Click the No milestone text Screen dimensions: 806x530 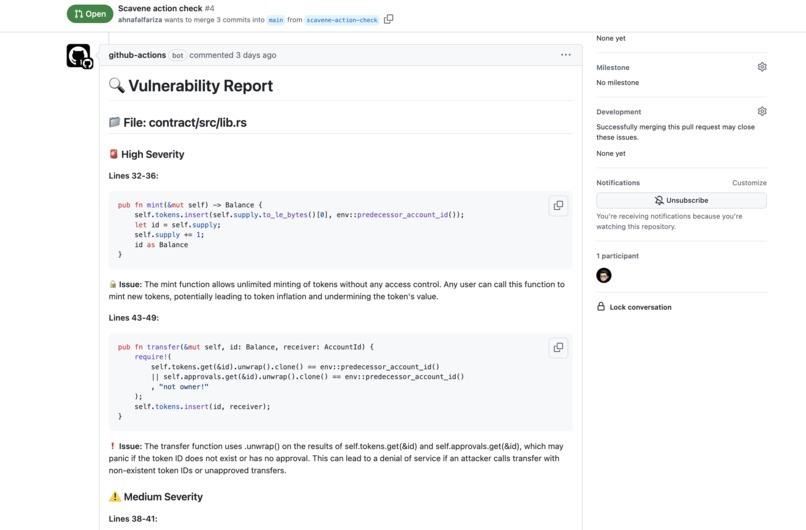[617, 82]
